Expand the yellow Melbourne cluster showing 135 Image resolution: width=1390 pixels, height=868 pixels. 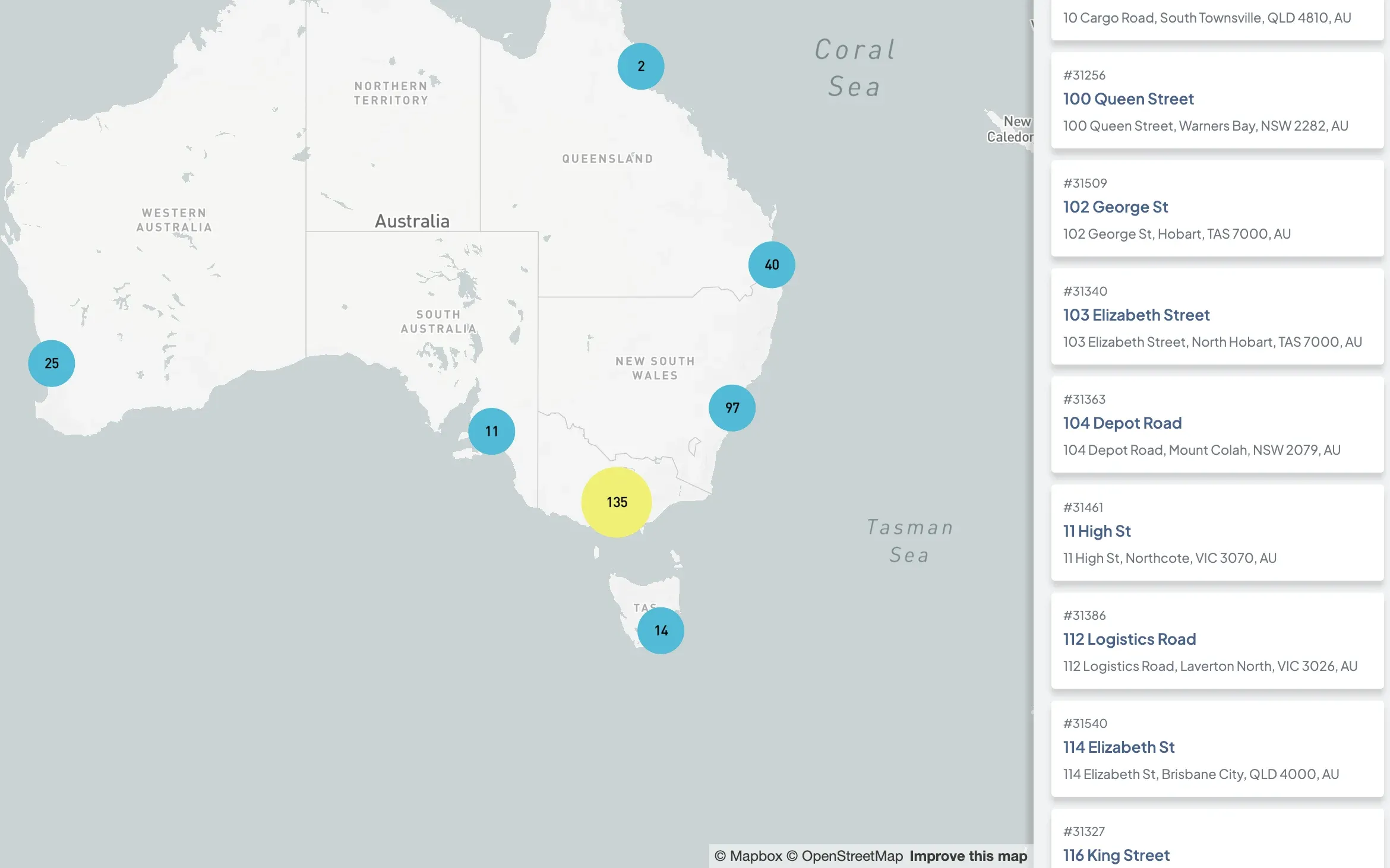pyautogui.click(x=617, y=502)
